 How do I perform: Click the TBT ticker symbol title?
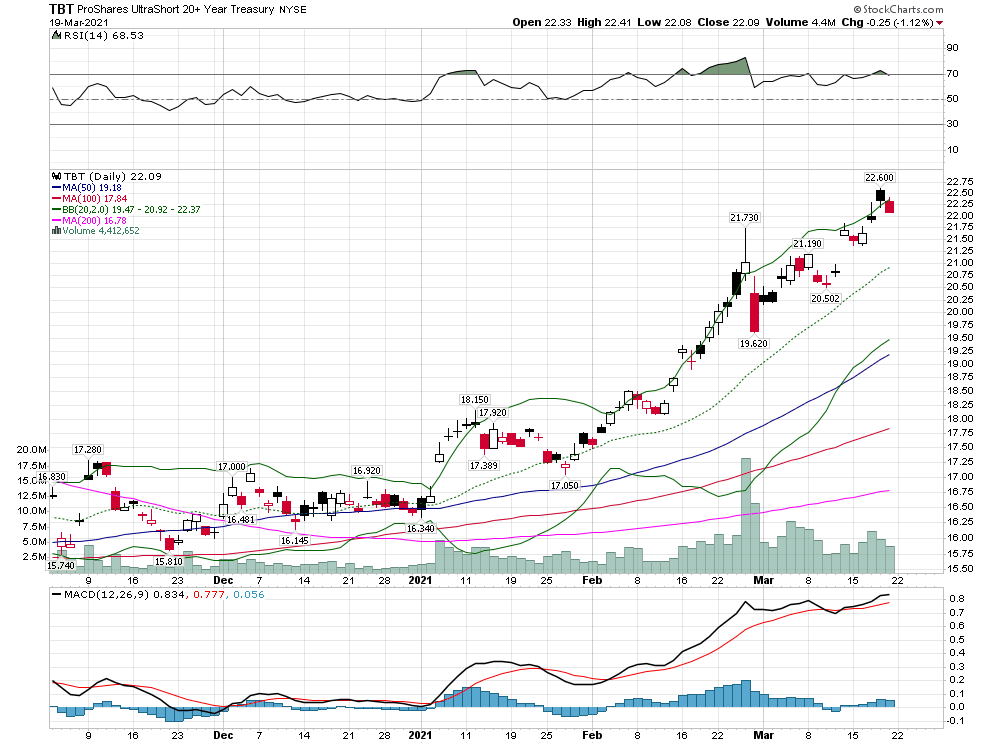pyautogui.click(x=61, y=9)
